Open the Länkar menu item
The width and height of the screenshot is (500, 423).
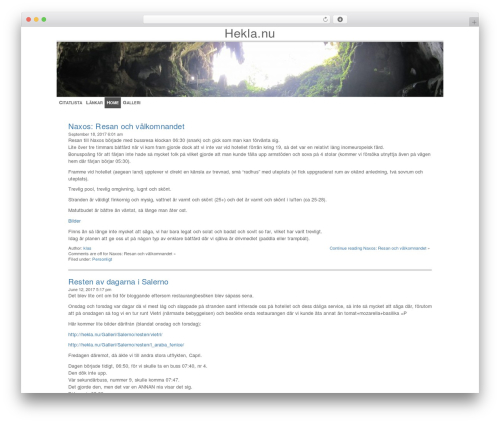coord(94,103)
